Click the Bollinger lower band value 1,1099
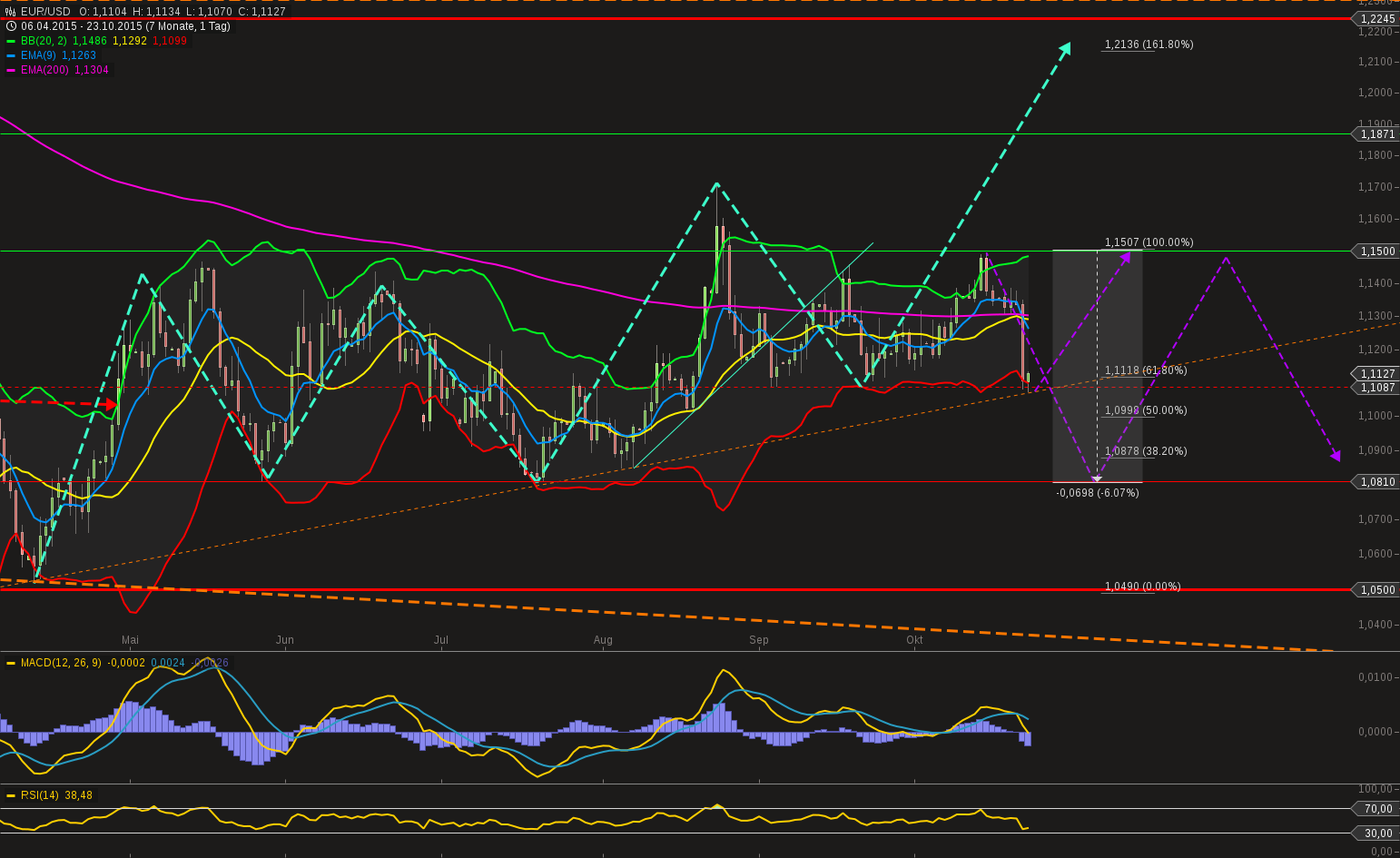The image size is (1400, 858). tap(170, 41)
